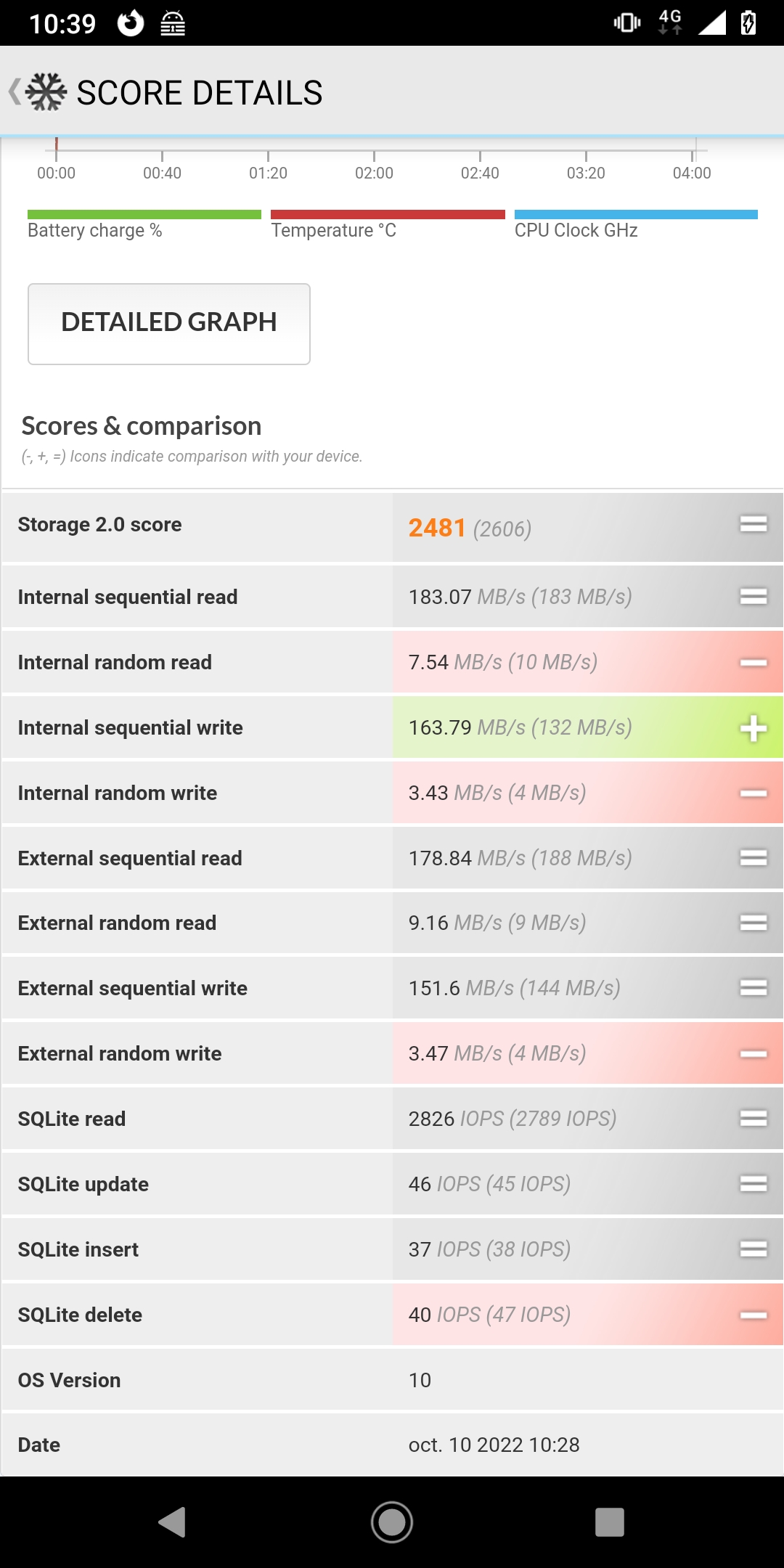The width and height of the screenshot is (784, 1568).
Task: Select the red Temperature legend bar
Action: click(x=388, y=215)
